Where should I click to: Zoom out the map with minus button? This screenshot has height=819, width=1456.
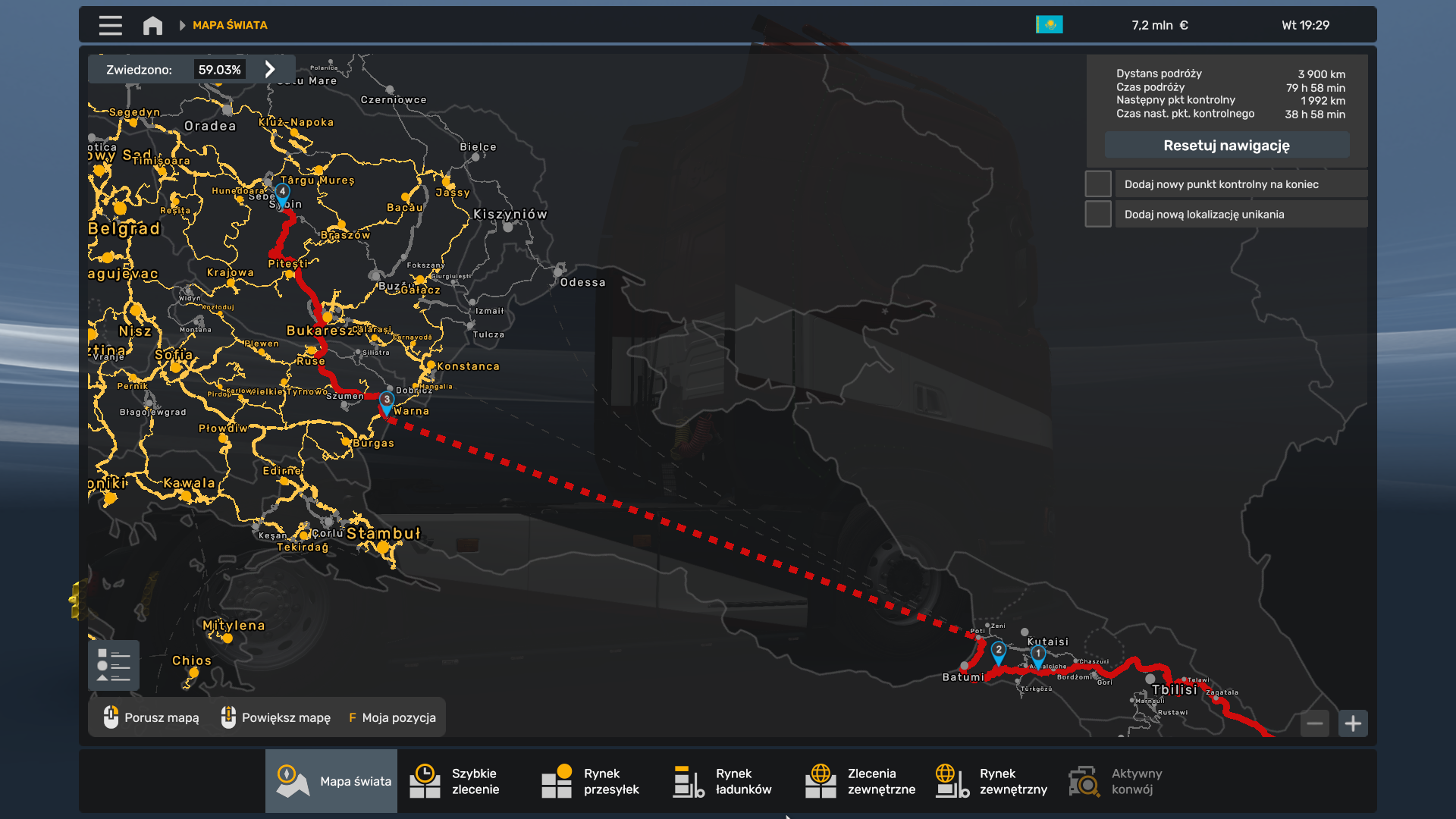pyautogui.click(x=1315, y=723)
